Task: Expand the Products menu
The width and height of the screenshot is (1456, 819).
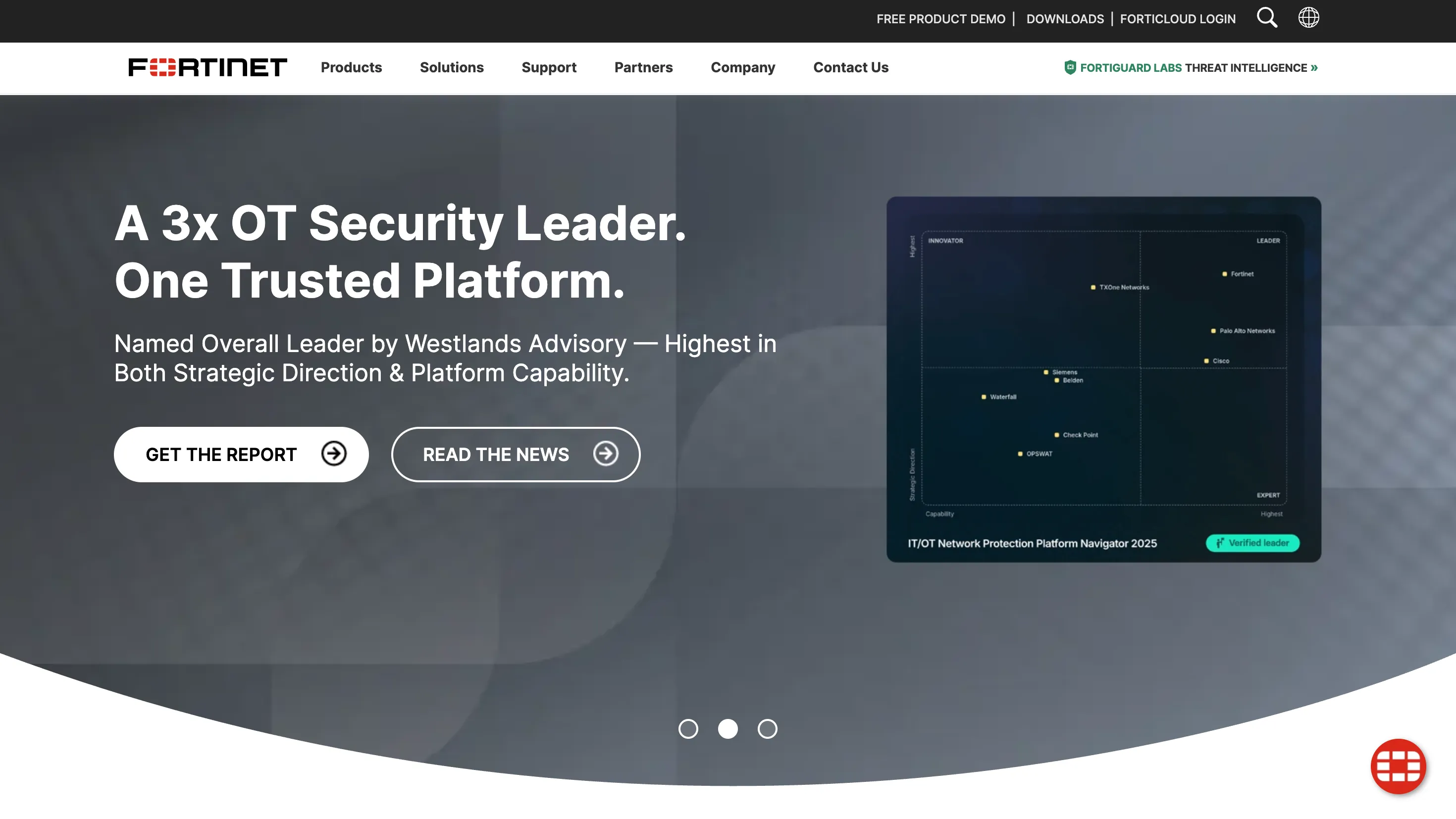Action: (351, 67)
